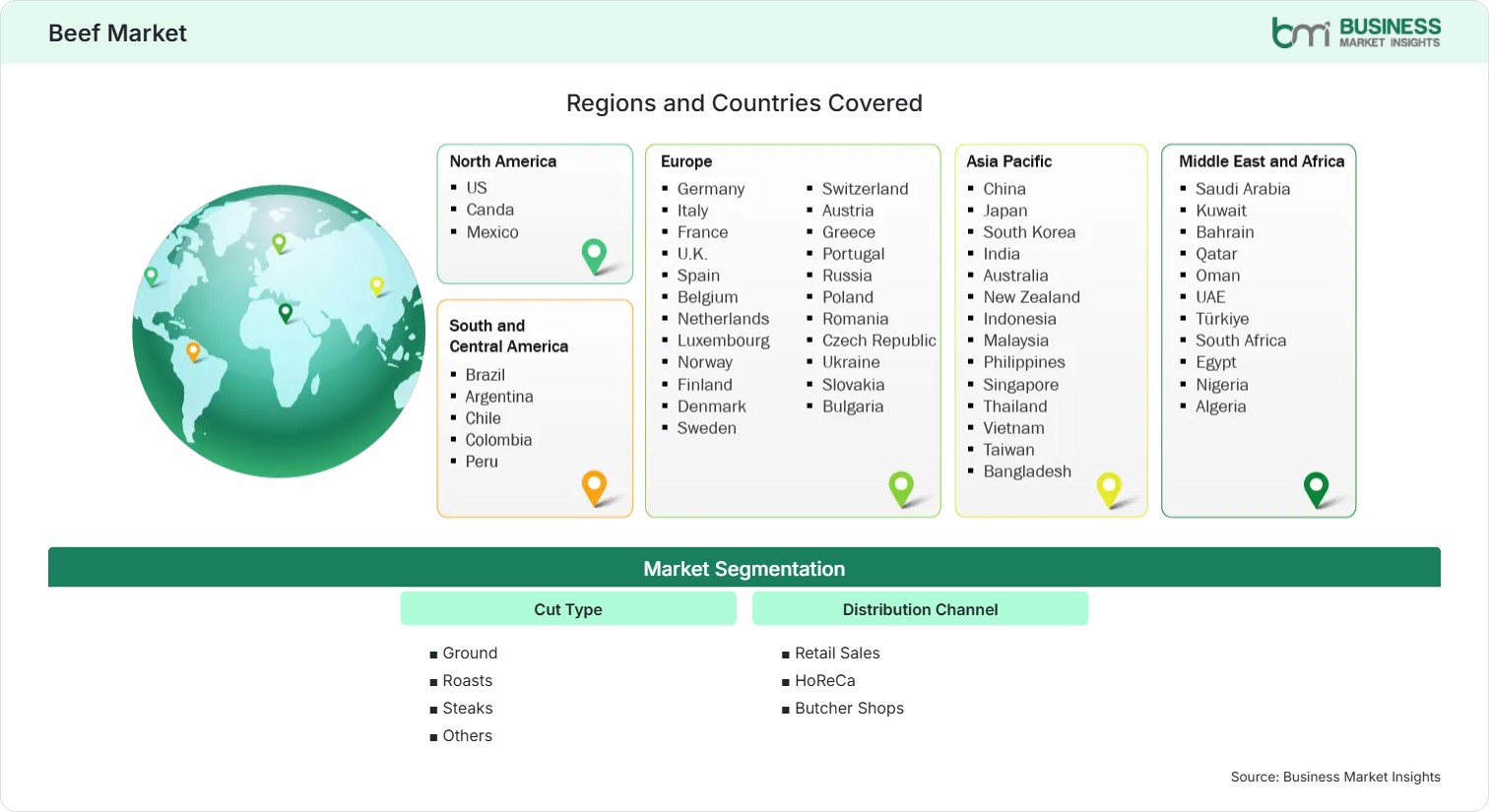Click 'Steaks' under Cut Type
Screen dimensions: 1489x812
(468, 709)
